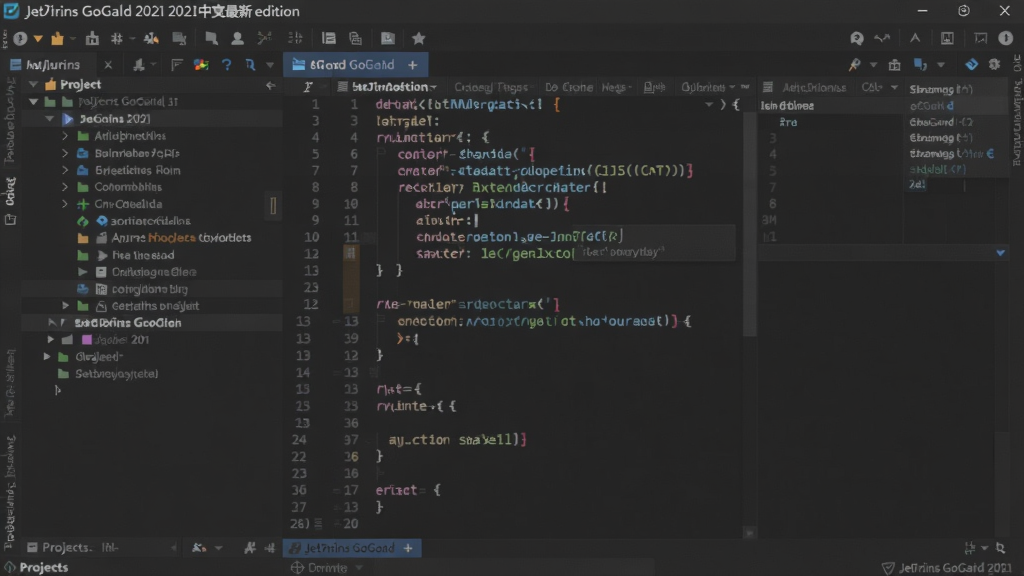Screen dimensions: 1024x576
Task: Open the De Crone editor menu item
Action: coord(569,87)
